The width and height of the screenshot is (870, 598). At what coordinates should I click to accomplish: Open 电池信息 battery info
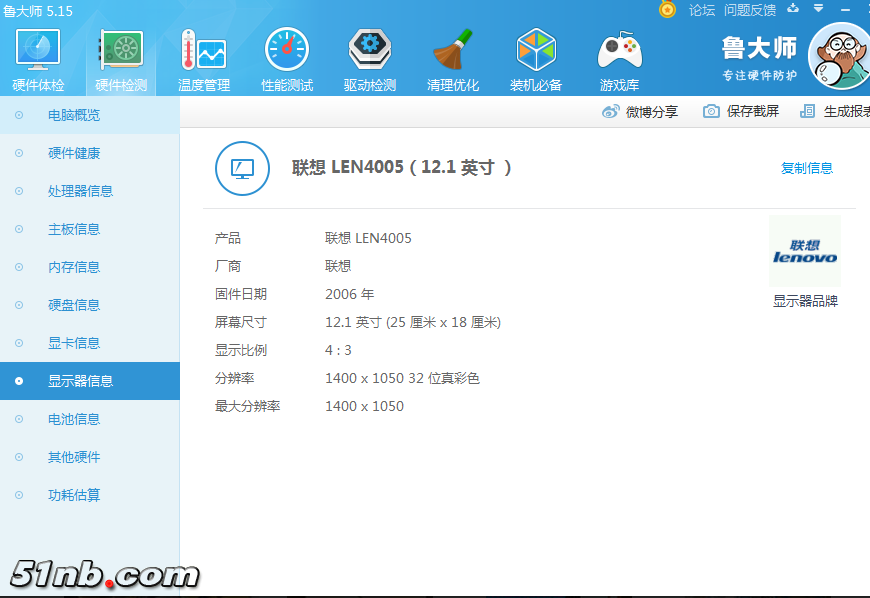(90, 419)
